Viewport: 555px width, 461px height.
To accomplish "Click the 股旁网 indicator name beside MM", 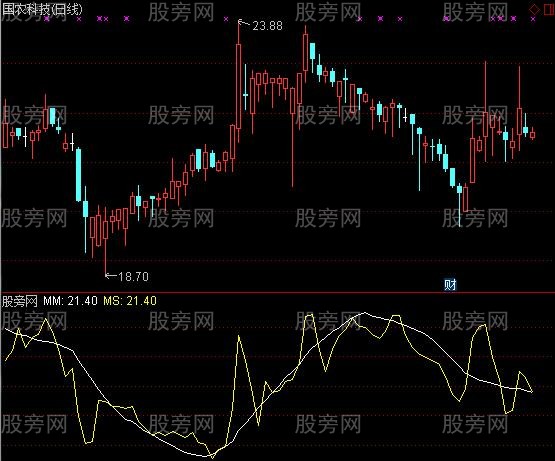I will (x=19, y=301).
